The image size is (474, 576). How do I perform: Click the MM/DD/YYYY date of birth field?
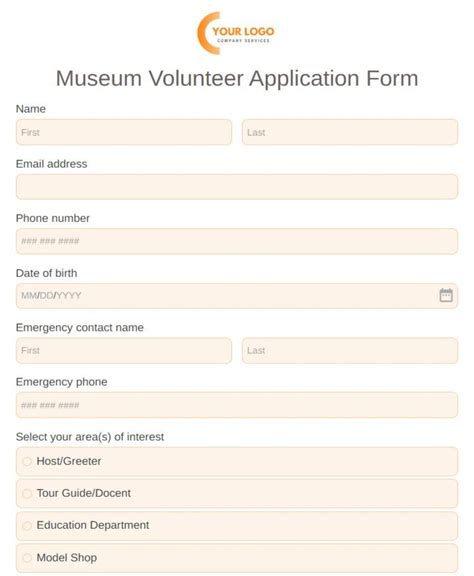tap(237, 296)
